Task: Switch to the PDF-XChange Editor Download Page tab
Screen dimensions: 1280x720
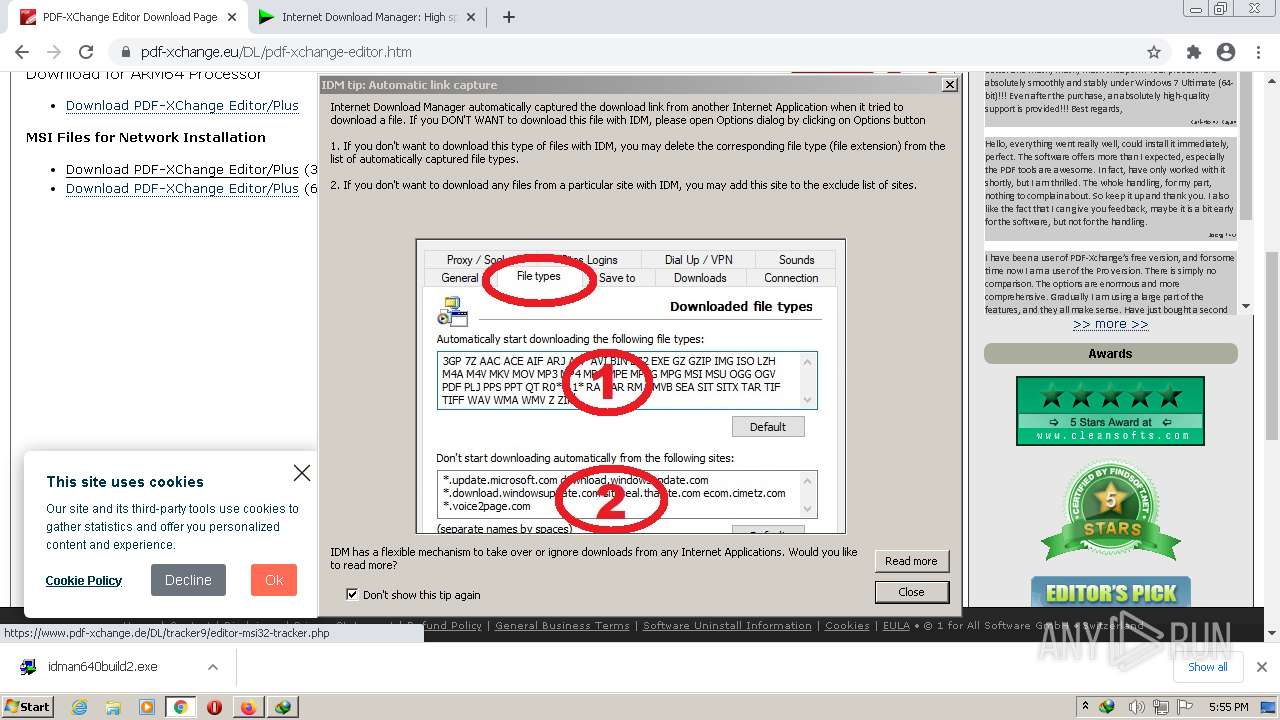Action: 130,17
